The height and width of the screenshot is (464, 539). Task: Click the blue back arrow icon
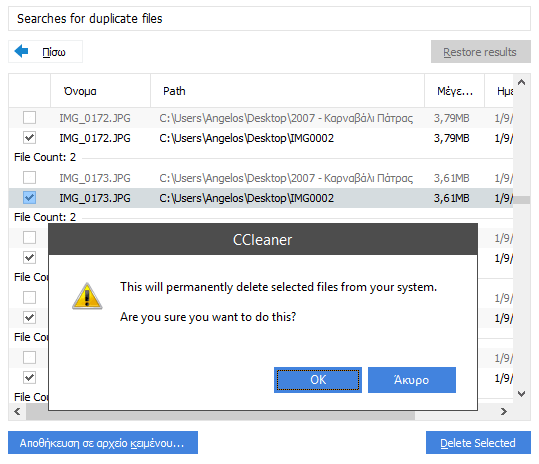21,51
